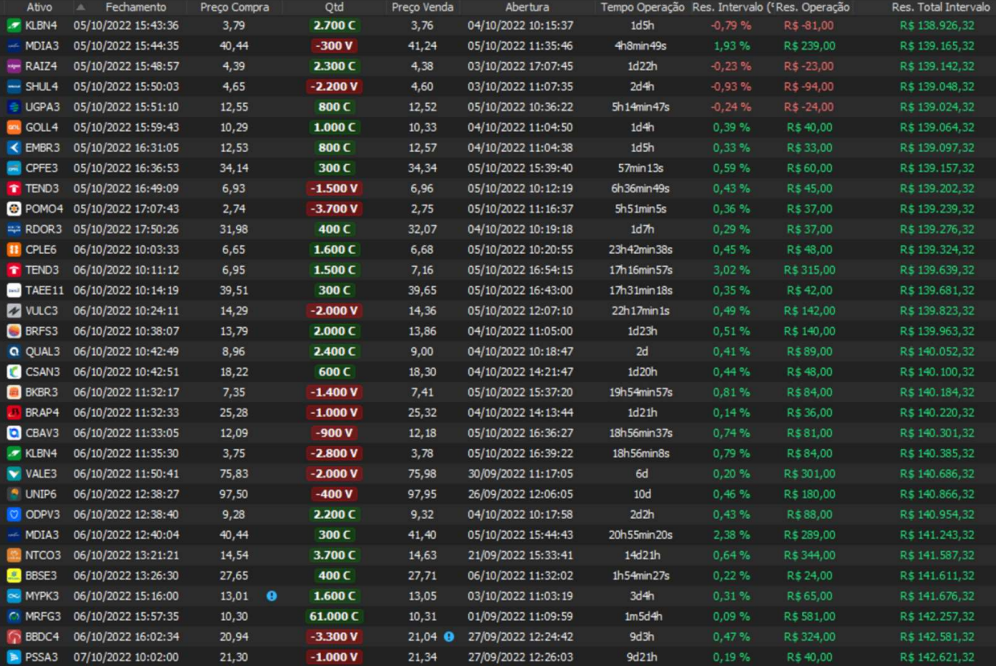Click info icon beside BBDC4 sell price
The height and width of the screenshot is (666, 996).
tap(449, 636)
